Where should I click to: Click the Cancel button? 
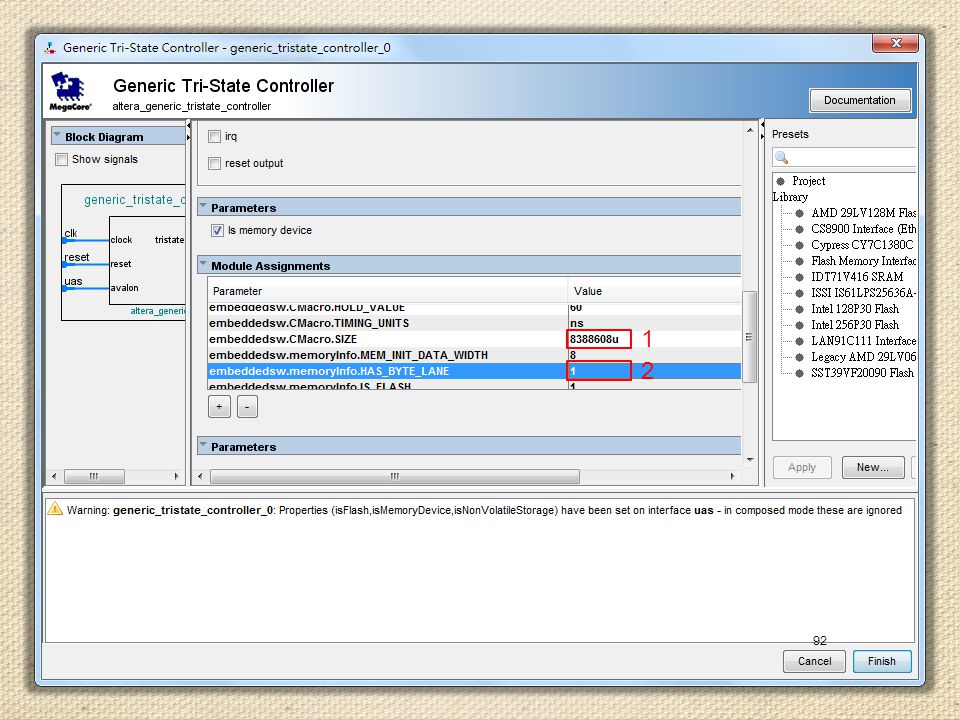814,661
